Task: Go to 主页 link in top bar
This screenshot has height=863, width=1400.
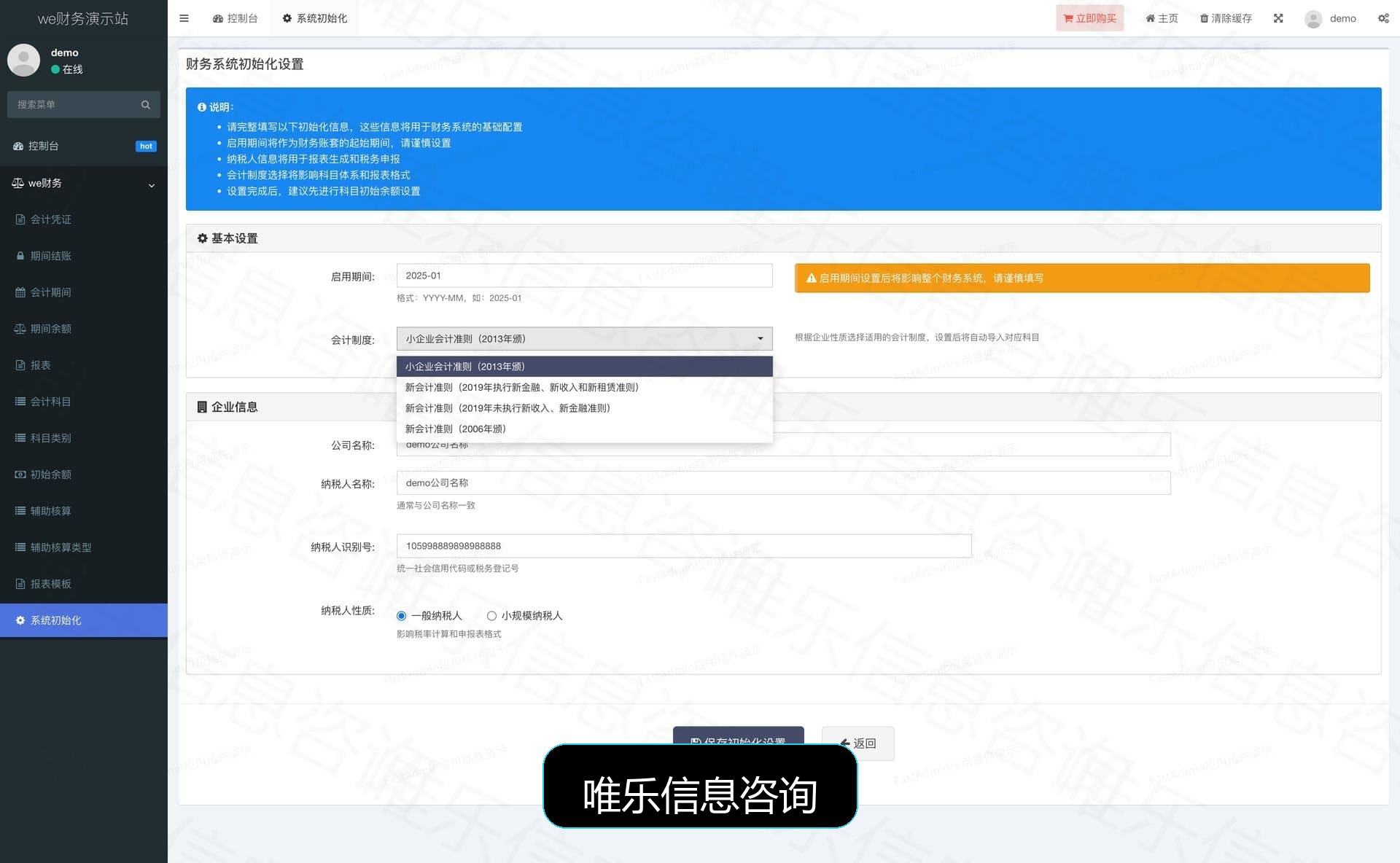Action: (x=1162, y=18)
